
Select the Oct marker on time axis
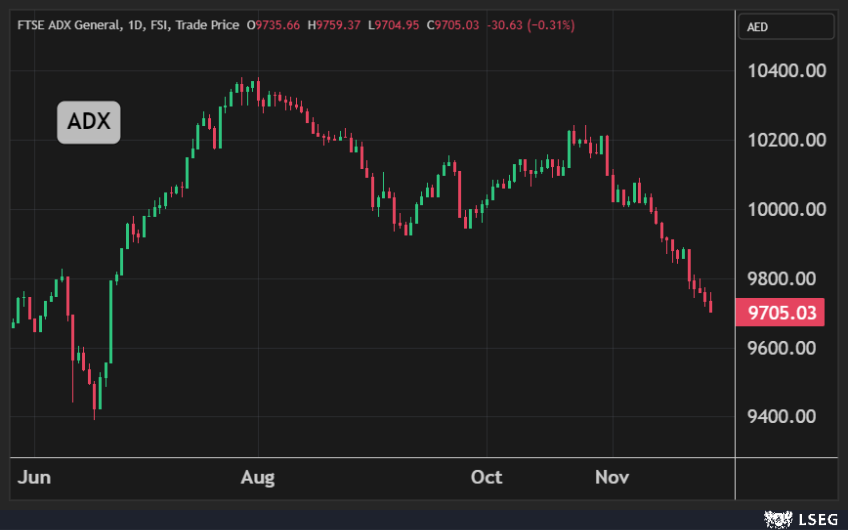click(486, 477)
